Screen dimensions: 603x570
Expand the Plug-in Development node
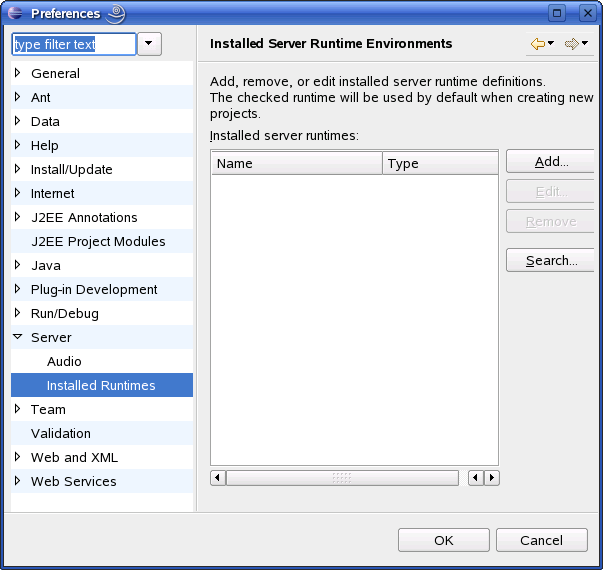click(18, 289)
